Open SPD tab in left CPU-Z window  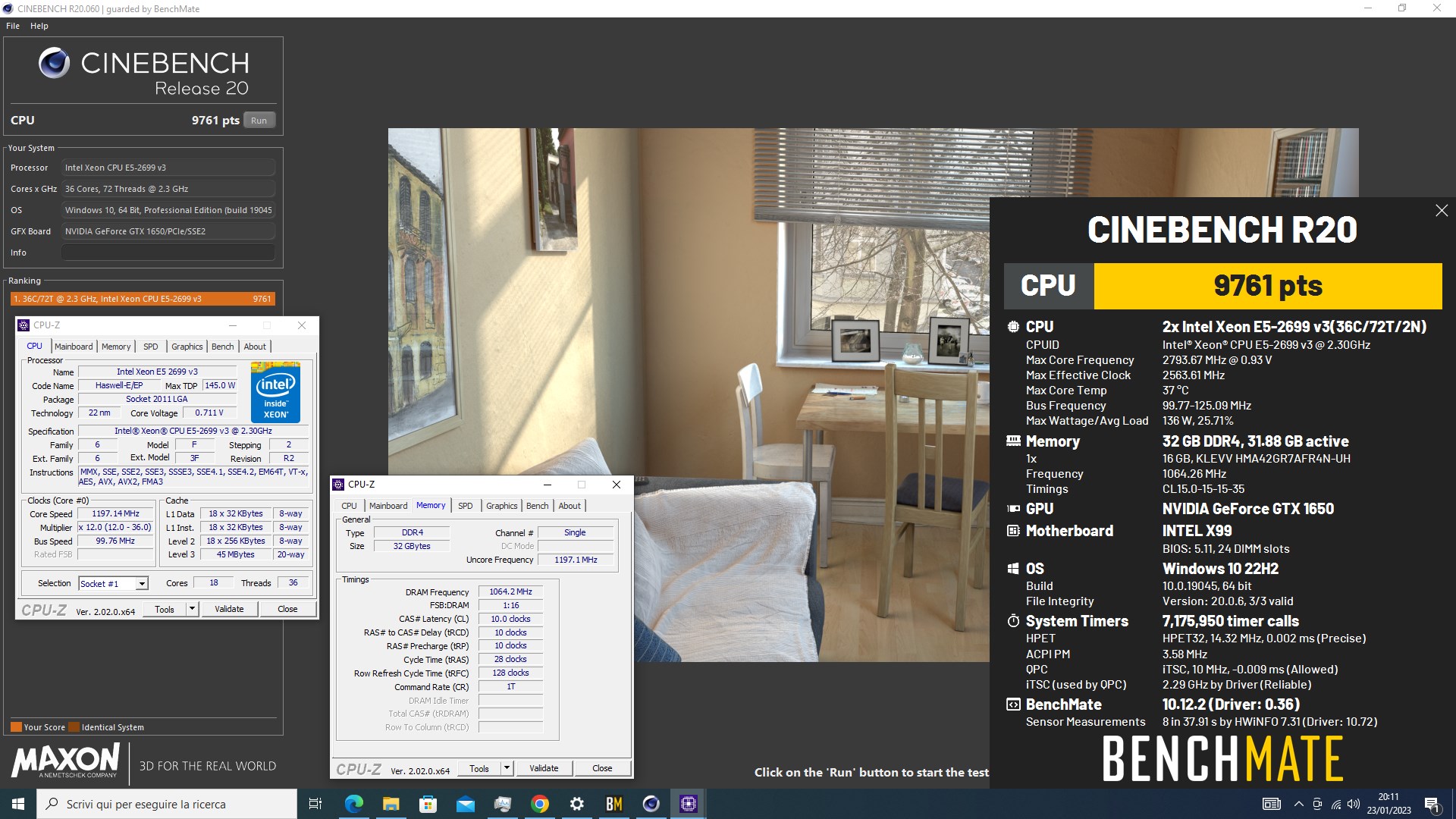coord(151,347)
